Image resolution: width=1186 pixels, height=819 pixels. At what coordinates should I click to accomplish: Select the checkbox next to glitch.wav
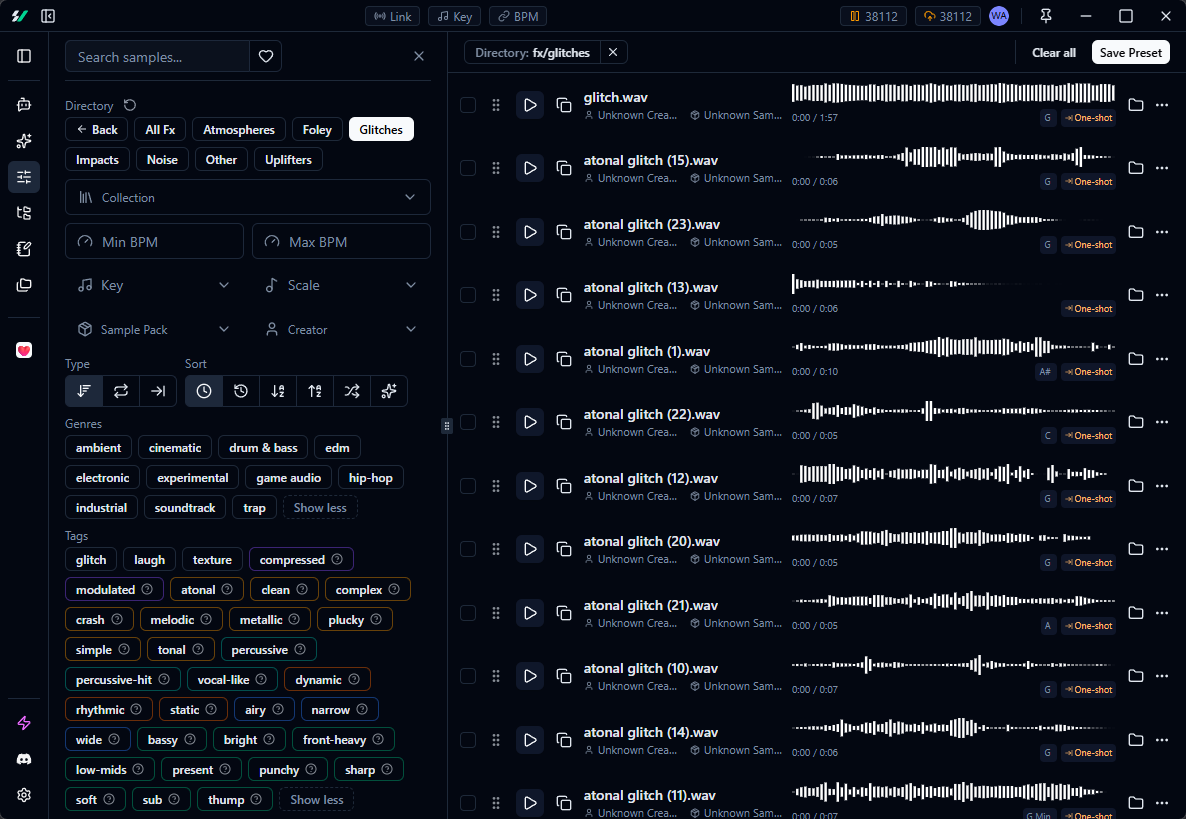click(x=467, y=104)
